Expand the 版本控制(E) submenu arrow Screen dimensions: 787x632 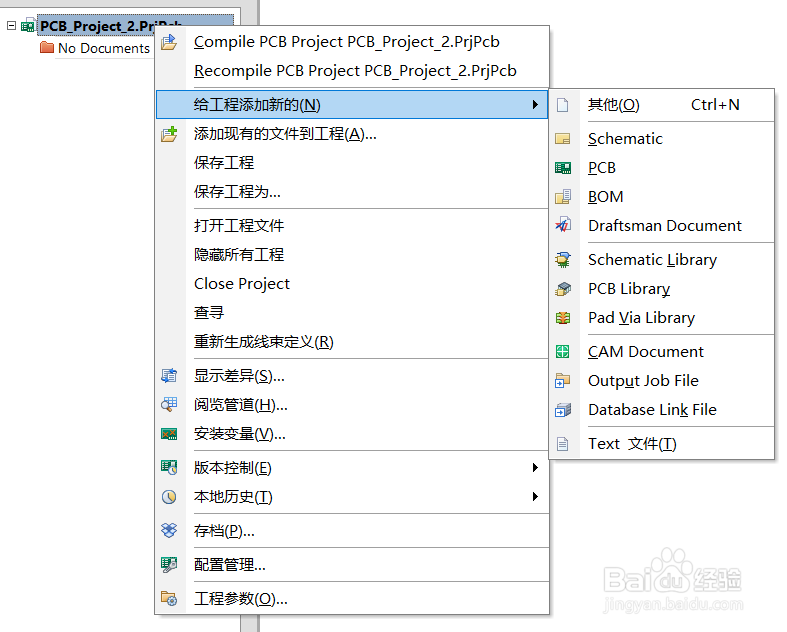(x=535, y=467)
